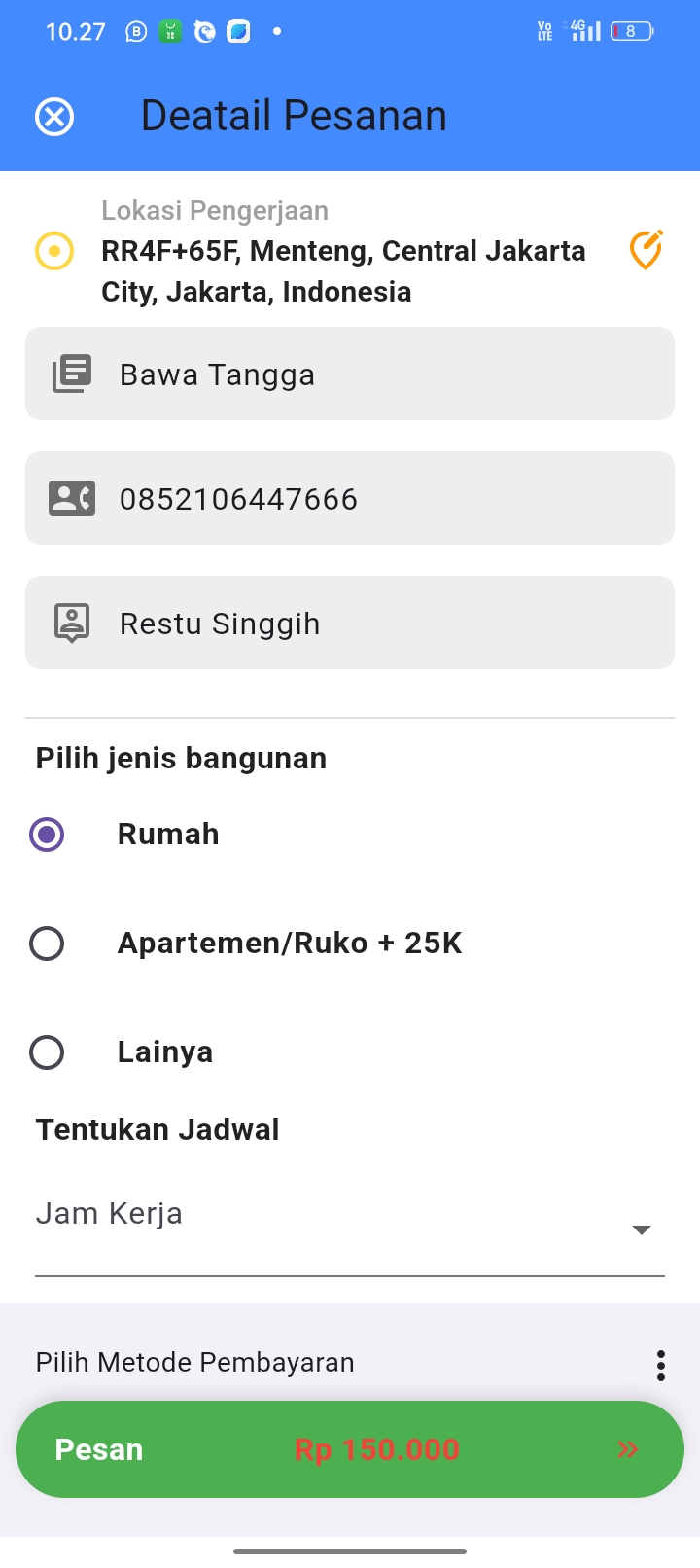
Task: Tap the person icon beside Restu Singgih
Action: click(72, 623)
